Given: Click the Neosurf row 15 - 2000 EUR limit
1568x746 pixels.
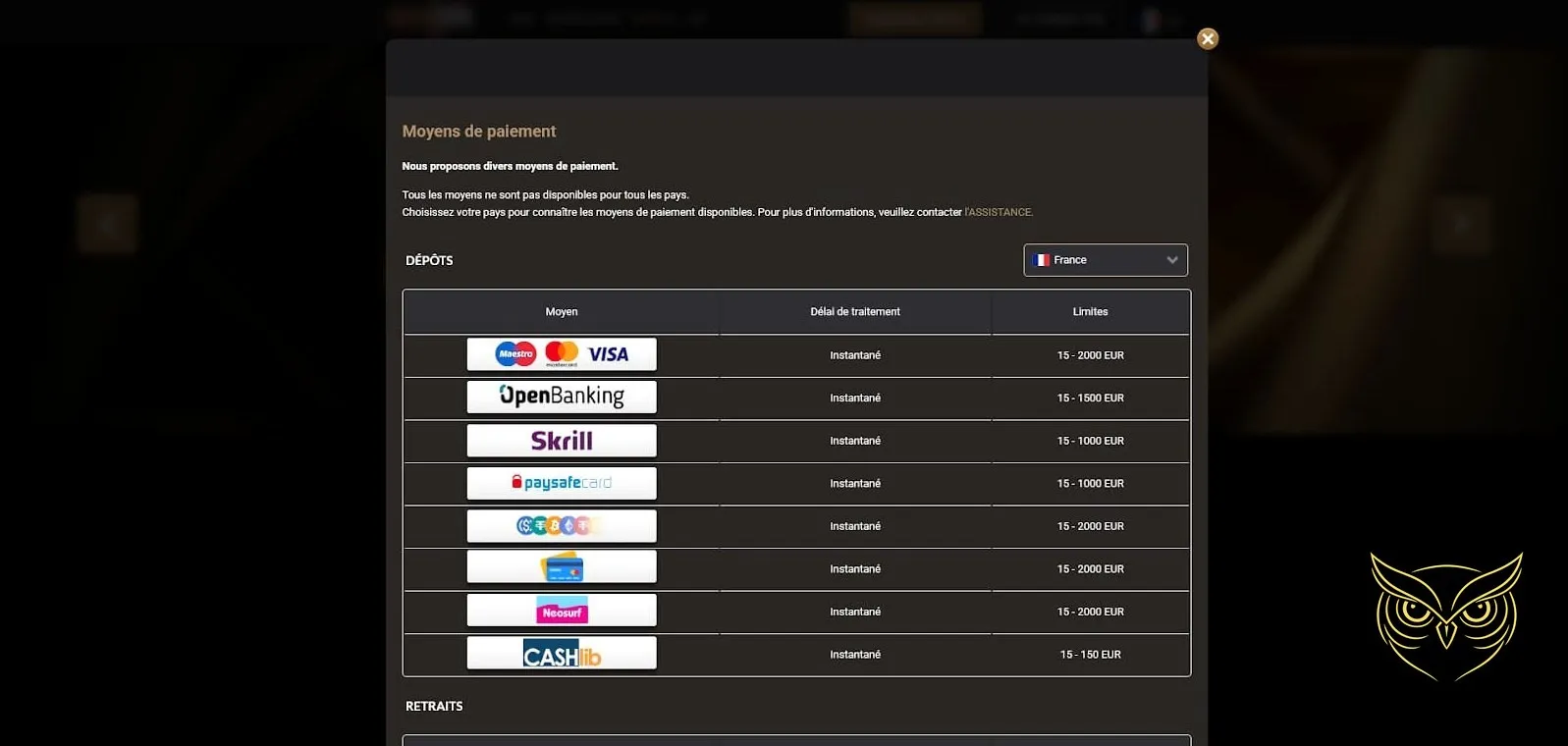Looking at the screenshot, I should pyautogui.click(x=1090, y=612).
